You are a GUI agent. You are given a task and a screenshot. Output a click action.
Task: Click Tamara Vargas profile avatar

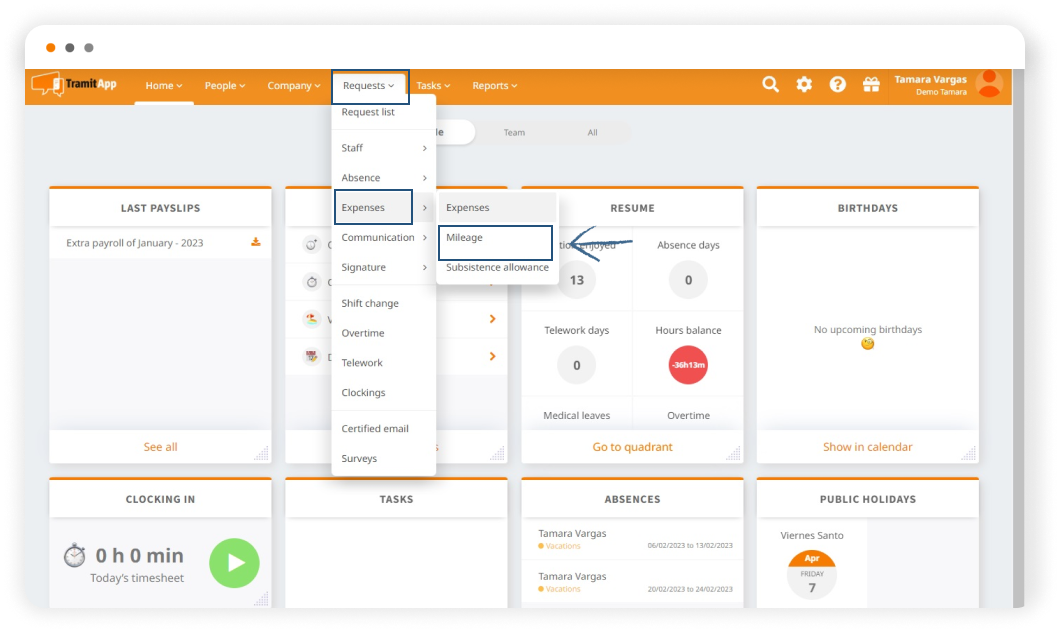click(x=988, y=84)
